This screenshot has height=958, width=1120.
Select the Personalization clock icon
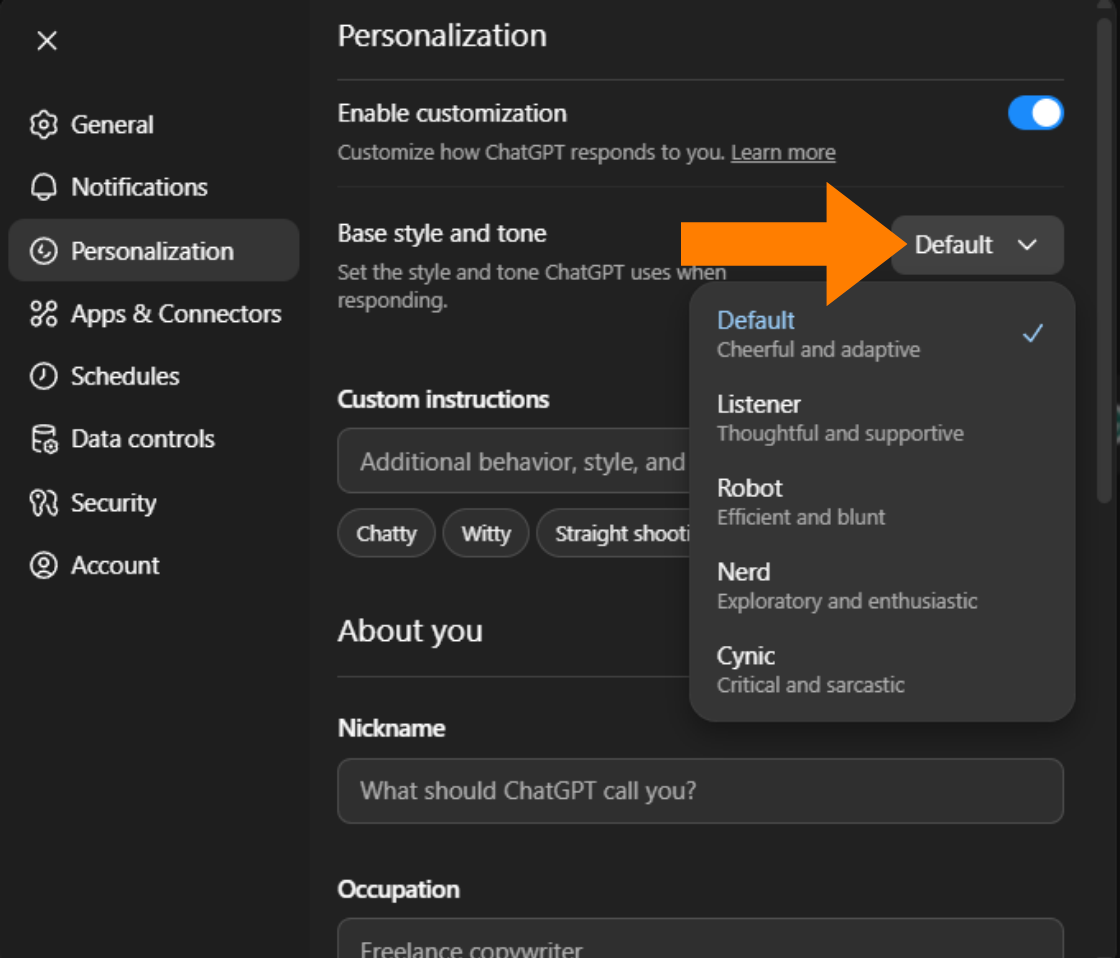pos(44,250)
